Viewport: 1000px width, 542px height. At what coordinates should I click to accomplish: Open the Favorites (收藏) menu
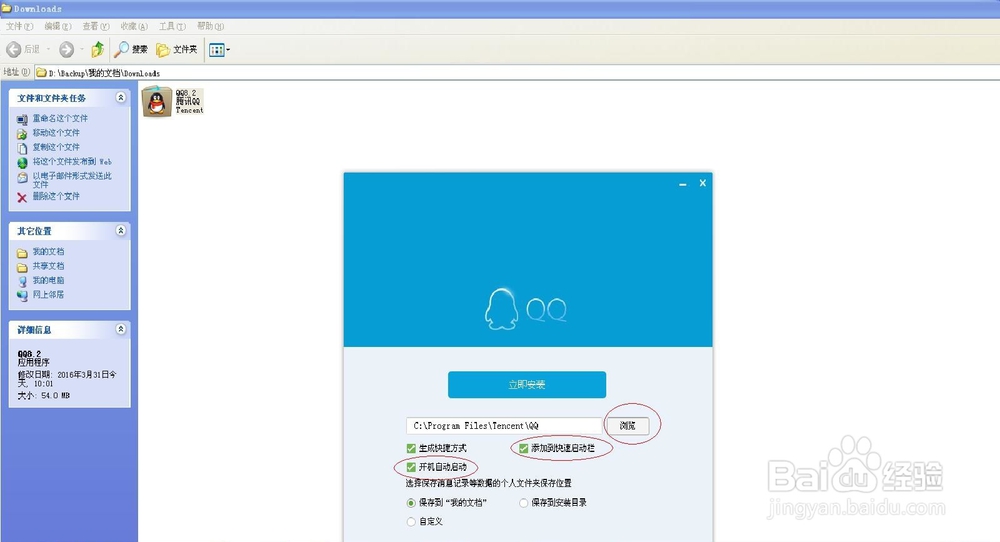point(134,26)
